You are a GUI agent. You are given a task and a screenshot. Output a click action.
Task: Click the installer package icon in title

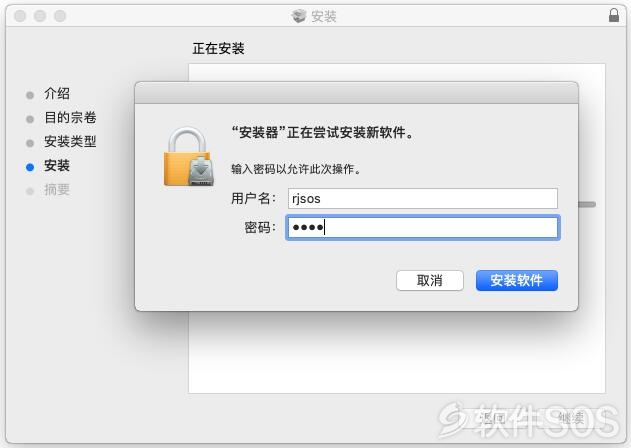299,16
